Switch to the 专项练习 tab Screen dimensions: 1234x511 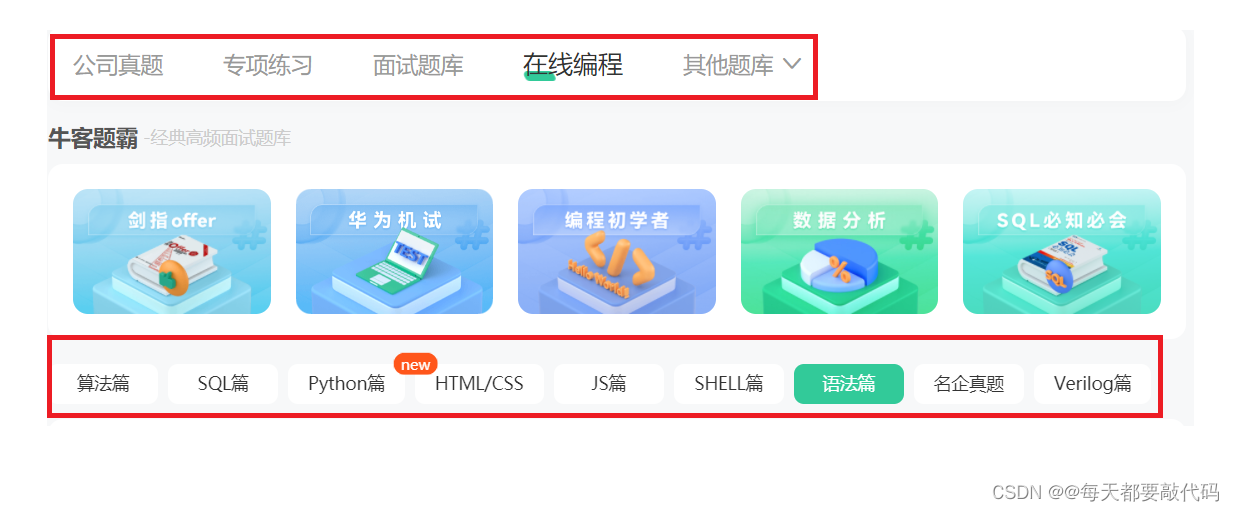(268, 66)
